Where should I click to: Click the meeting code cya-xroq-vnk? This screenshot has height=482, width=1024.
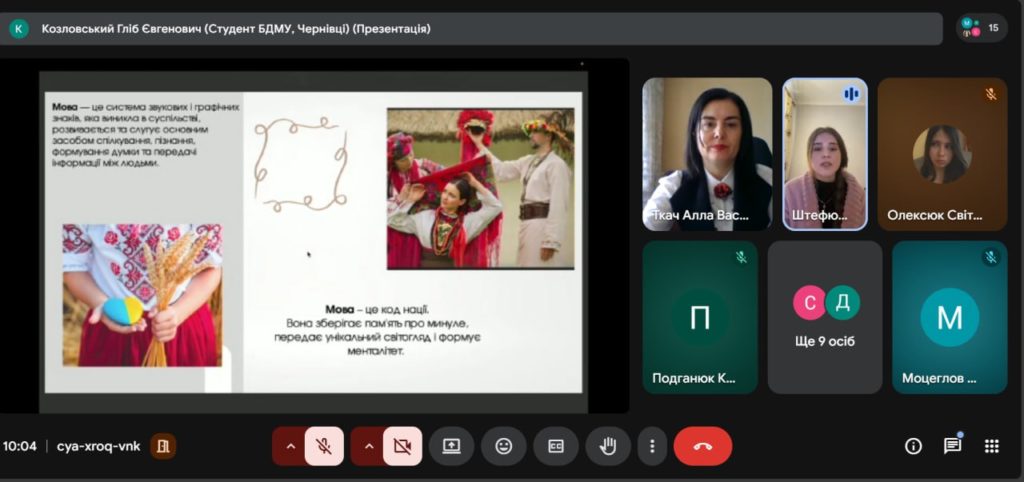click(x=97, y=446)
